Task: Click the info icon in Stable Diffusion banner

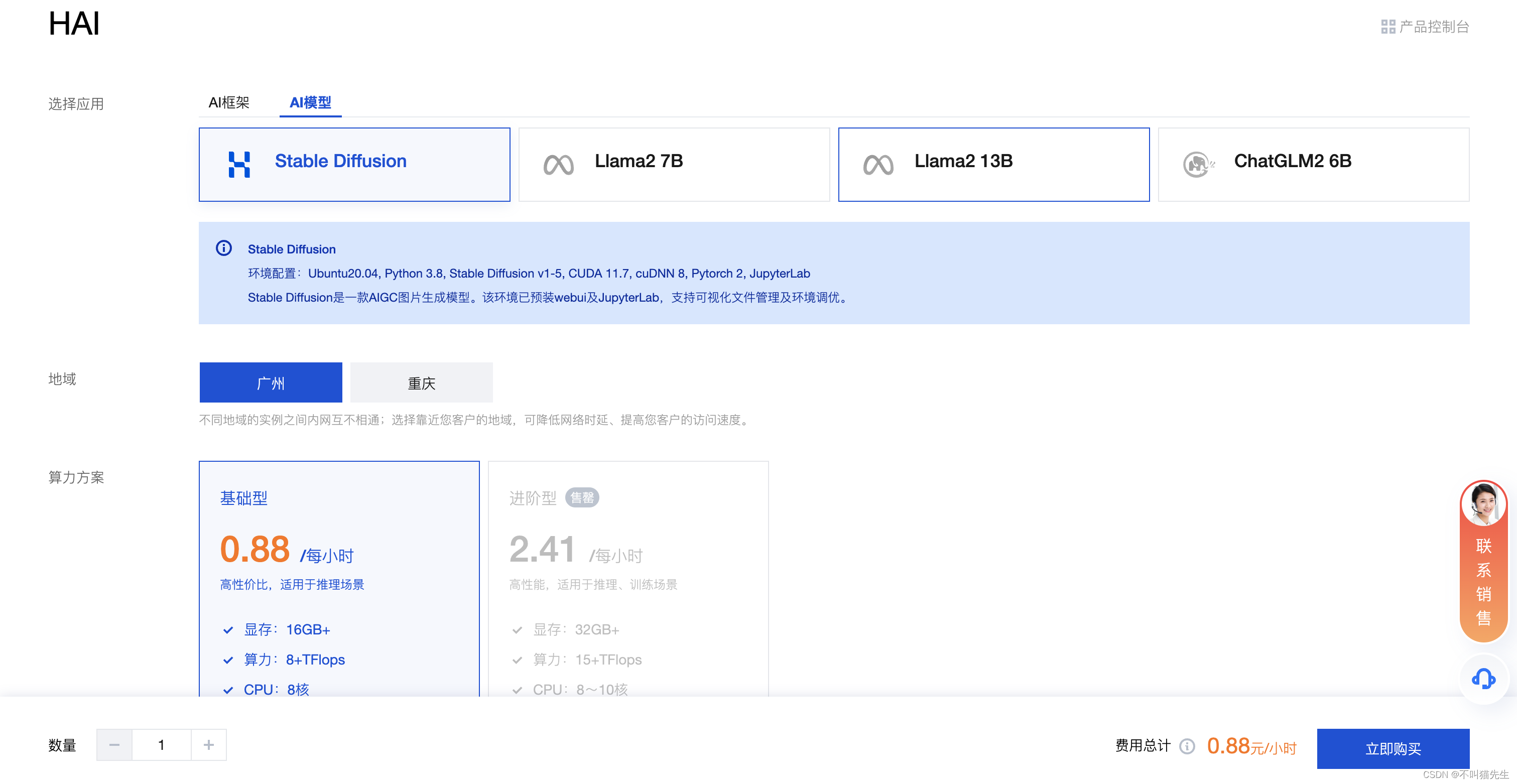Action: coord(224,248)
